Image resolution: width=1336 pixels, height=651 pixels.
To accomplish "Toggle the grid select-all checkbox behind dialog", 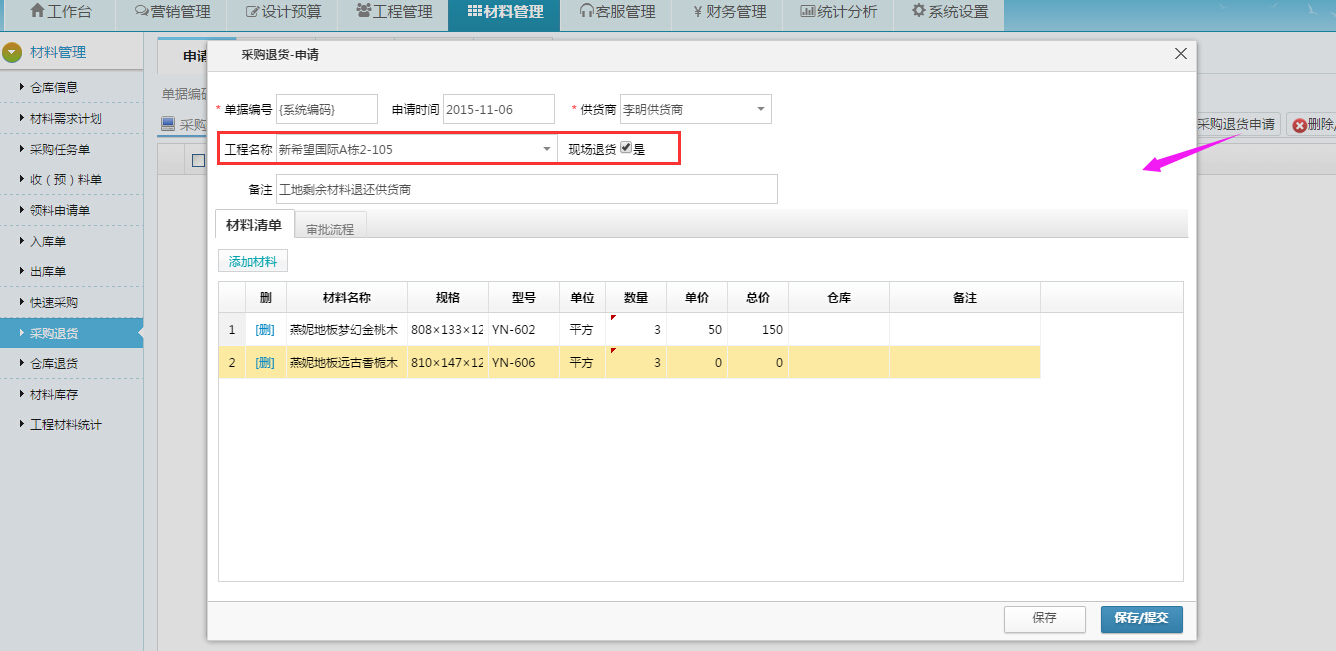I will [198, 160].
